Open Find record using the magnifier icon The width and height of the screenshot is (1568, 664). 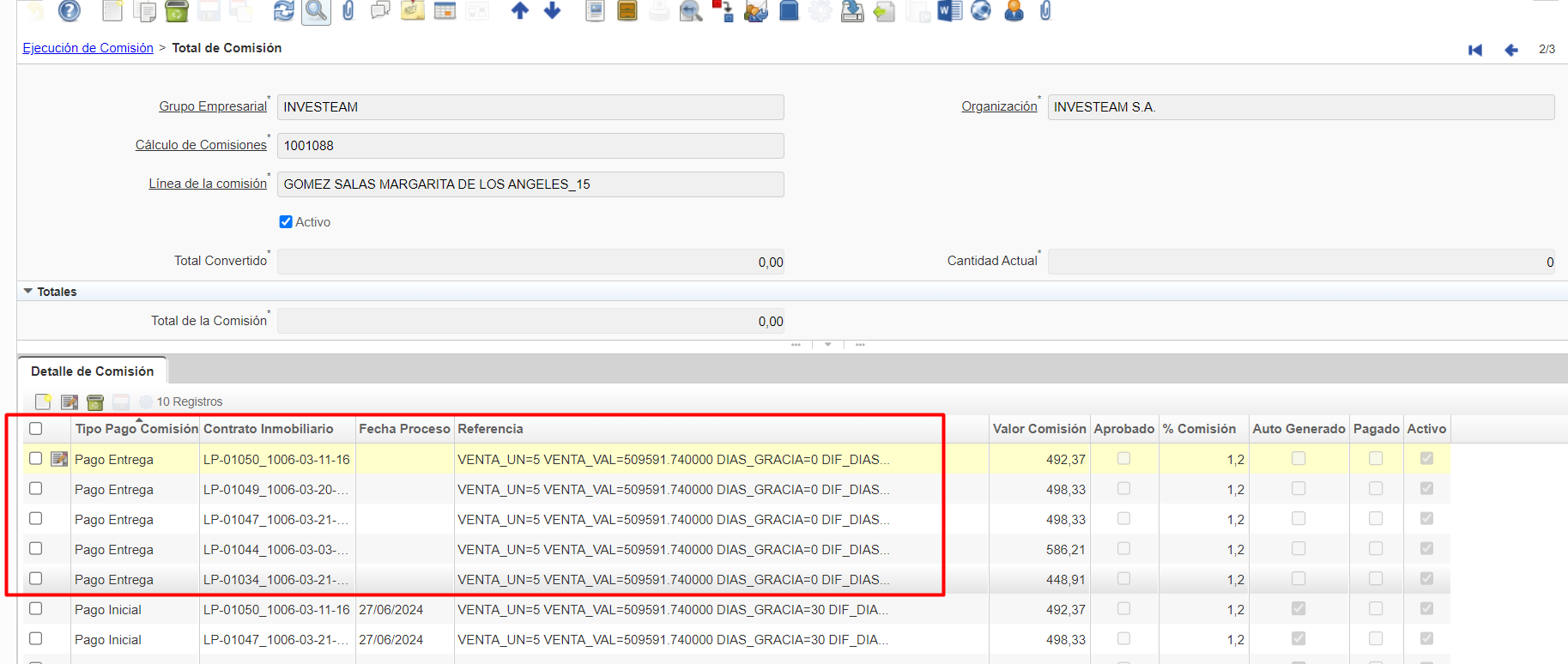point(316,10)
